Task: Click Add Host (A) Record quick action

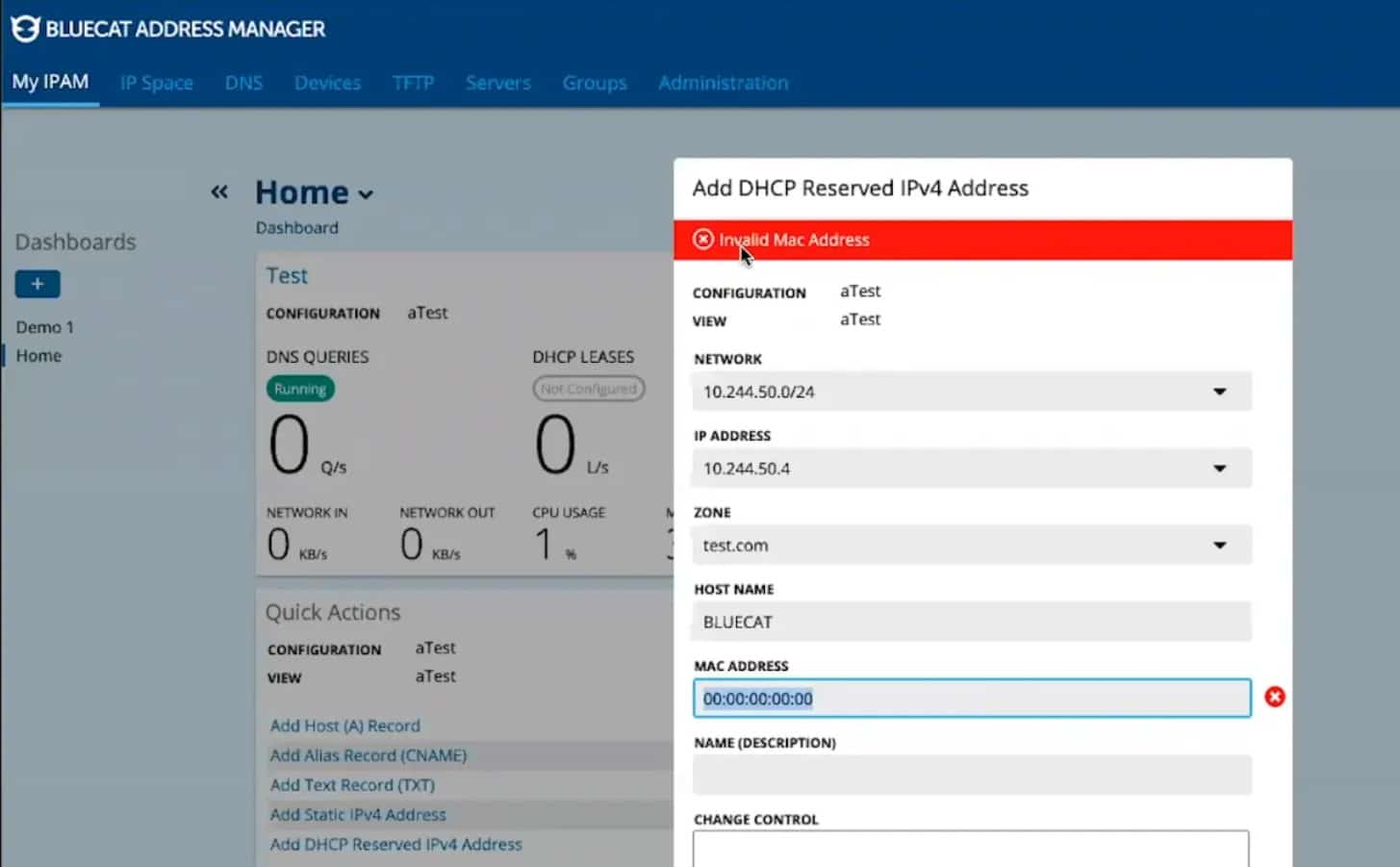Action: (345, 726)
